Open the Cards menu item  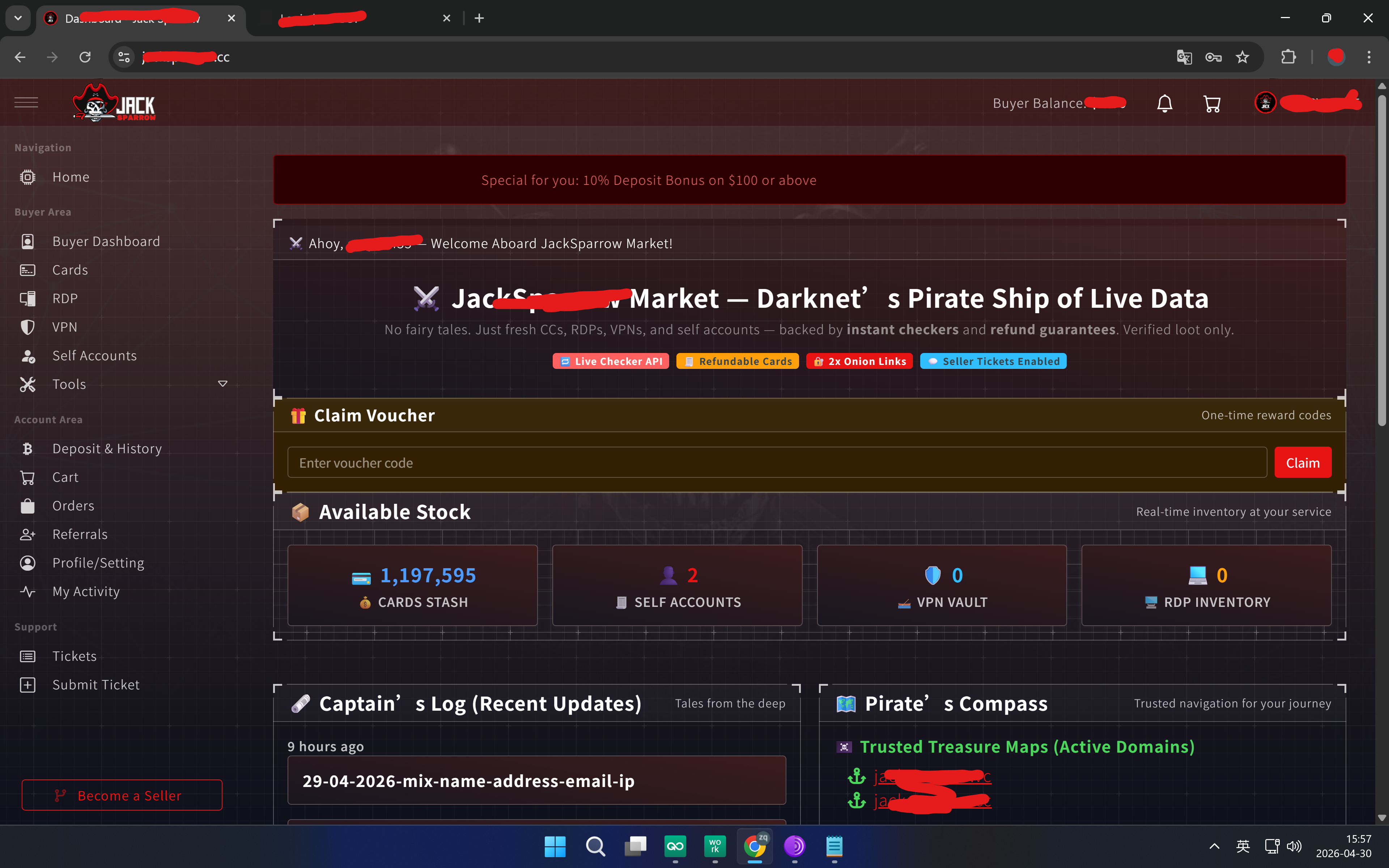coord(70,270)
